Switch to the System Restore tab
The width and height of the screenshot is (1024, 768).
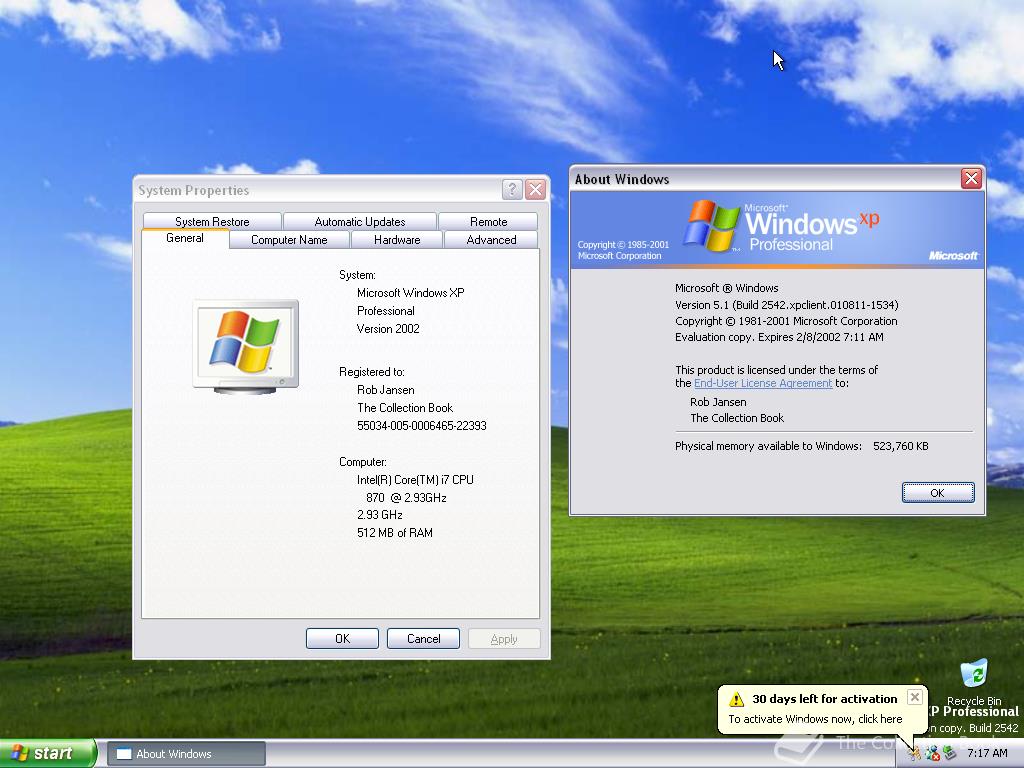tap(212, 221)
